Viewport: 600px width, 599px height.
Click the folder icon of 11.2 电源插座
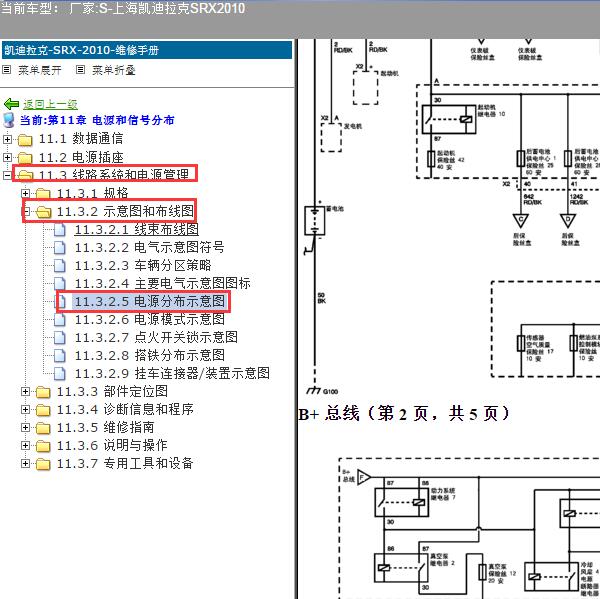(x=25, y=158)
